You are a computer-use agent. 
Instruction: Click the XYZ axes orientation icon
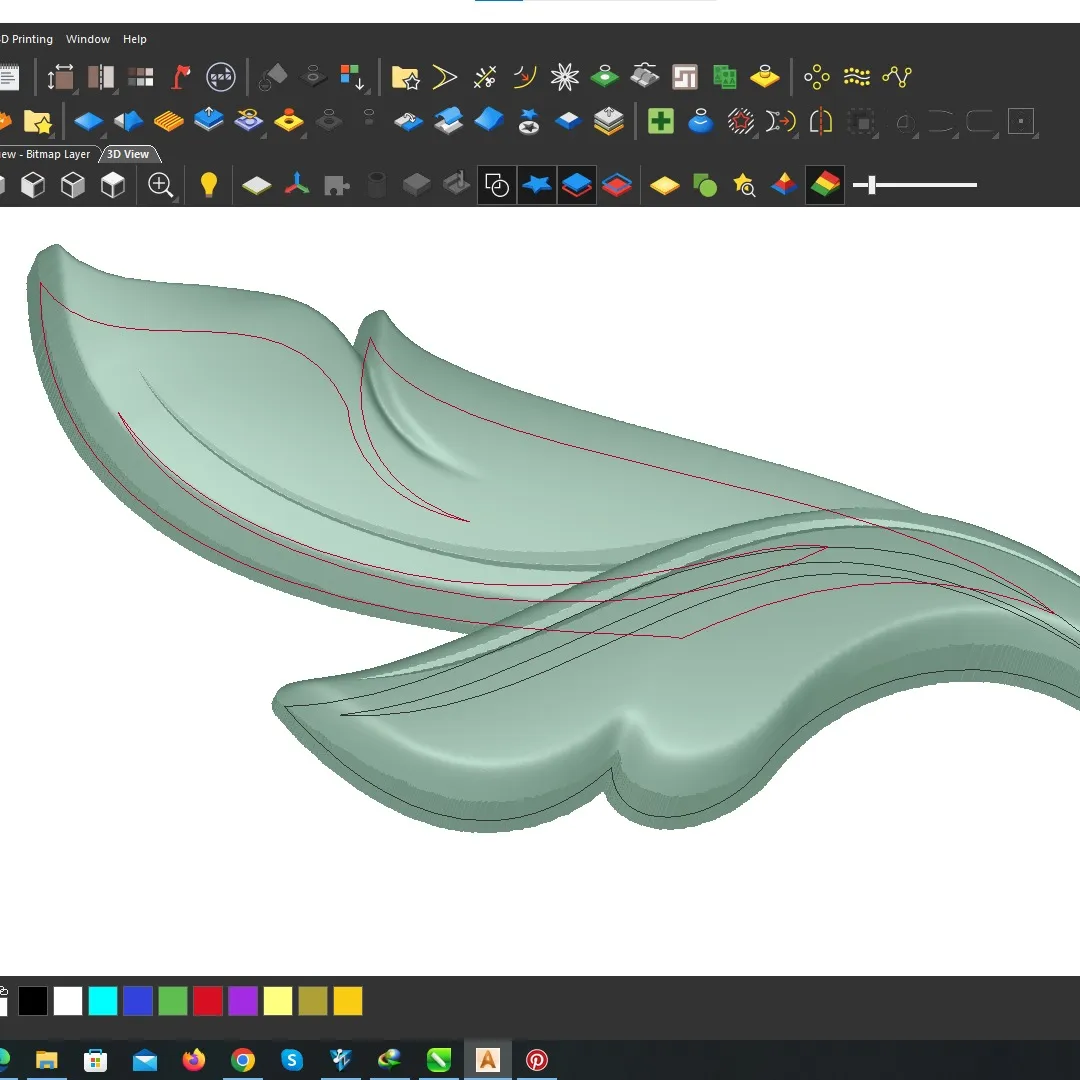click(296, 185)
